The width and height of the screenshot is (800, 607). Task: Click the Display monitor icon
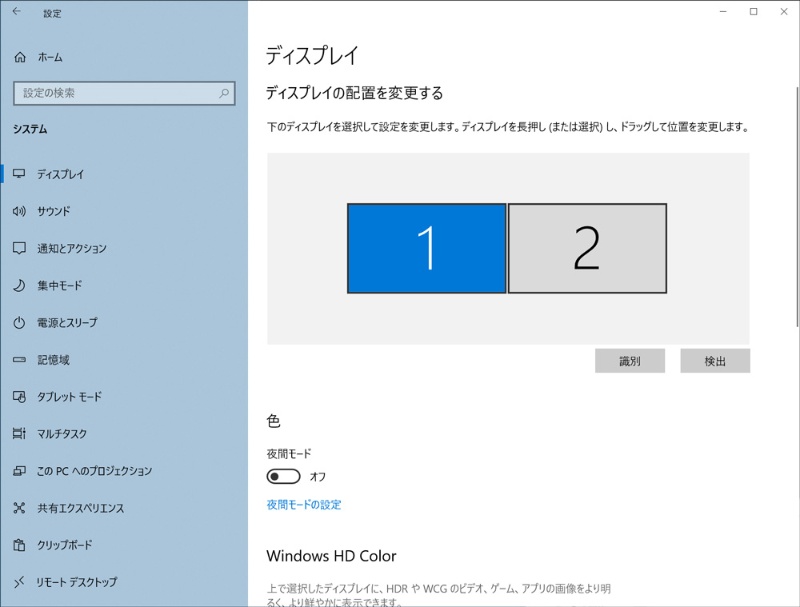(19, 174)
